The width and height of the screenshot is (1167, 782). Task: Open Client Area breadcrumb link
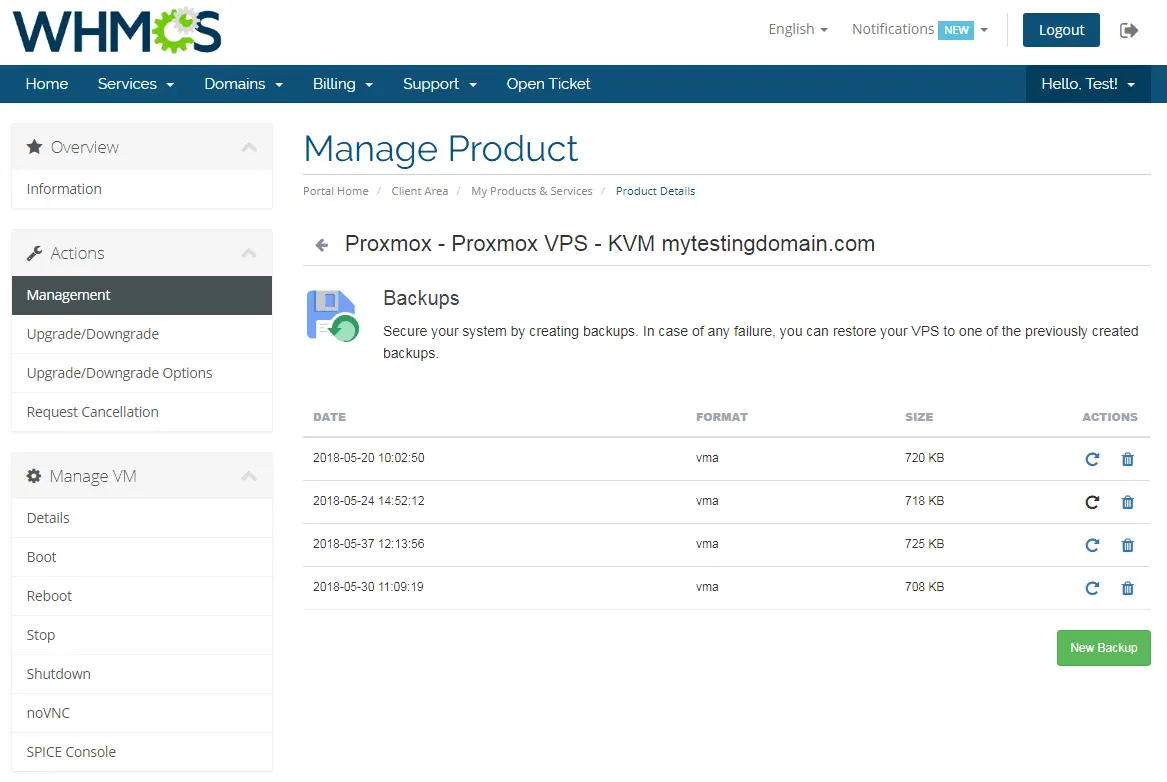pos(420,191)
